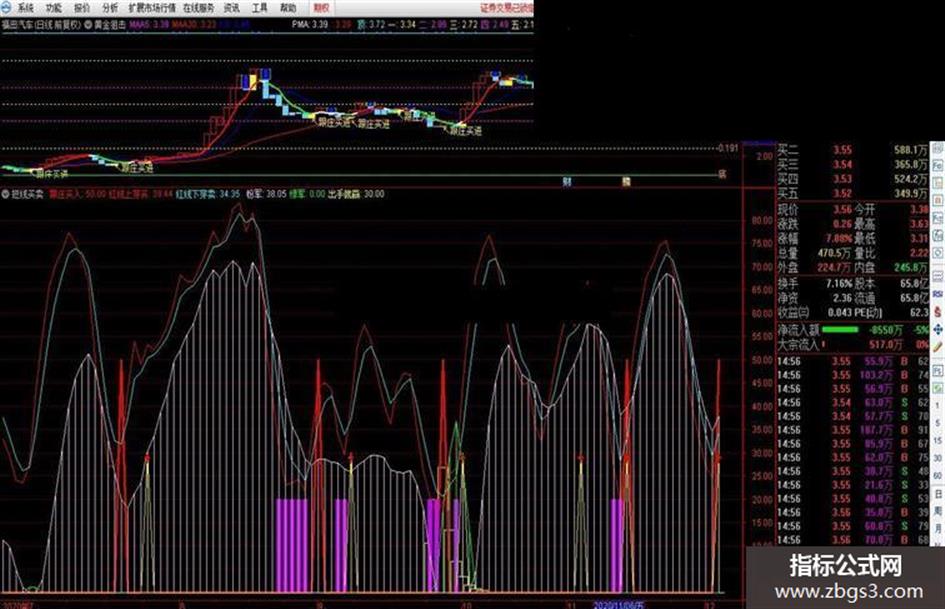This screenshot has height=609, width=945.
Task: Click the 187.7万 trade row
Action: (852, 430)
